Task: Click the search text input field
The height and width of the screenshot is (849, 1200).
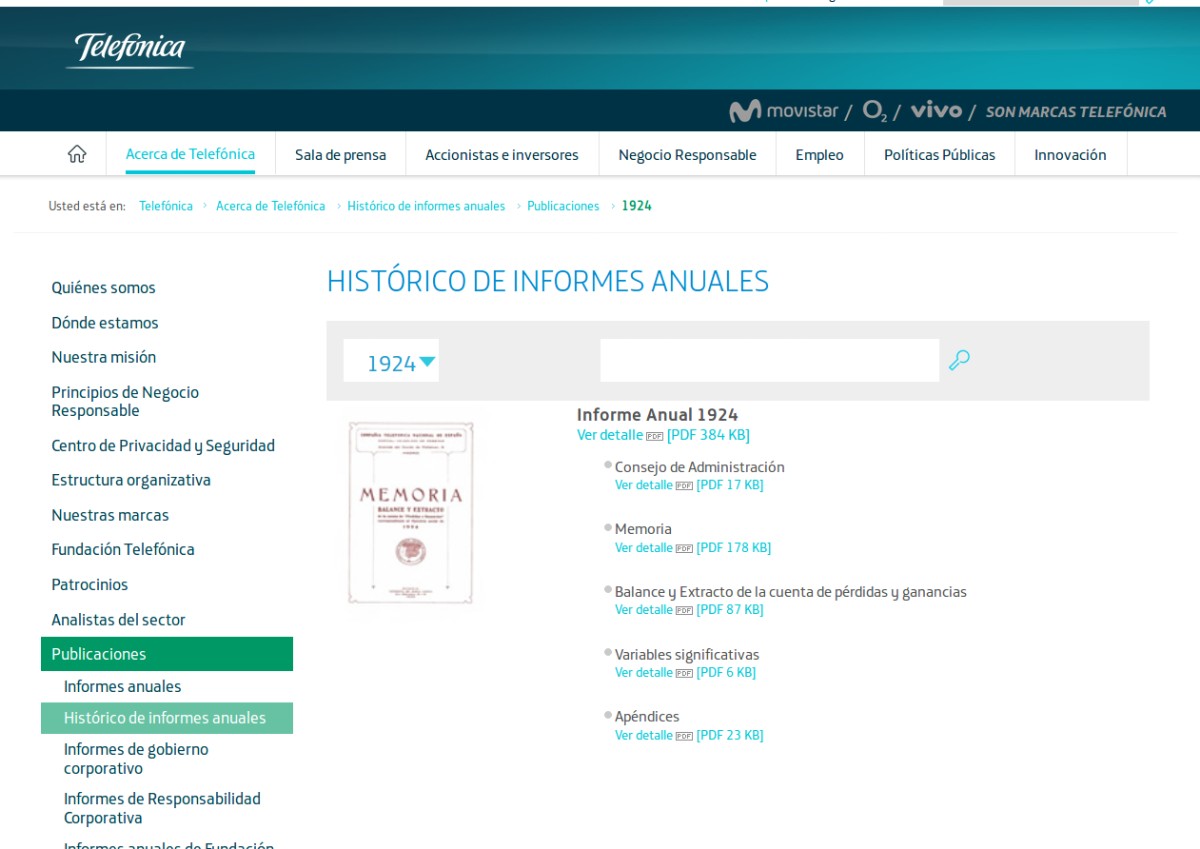Action: pos(768,360)
